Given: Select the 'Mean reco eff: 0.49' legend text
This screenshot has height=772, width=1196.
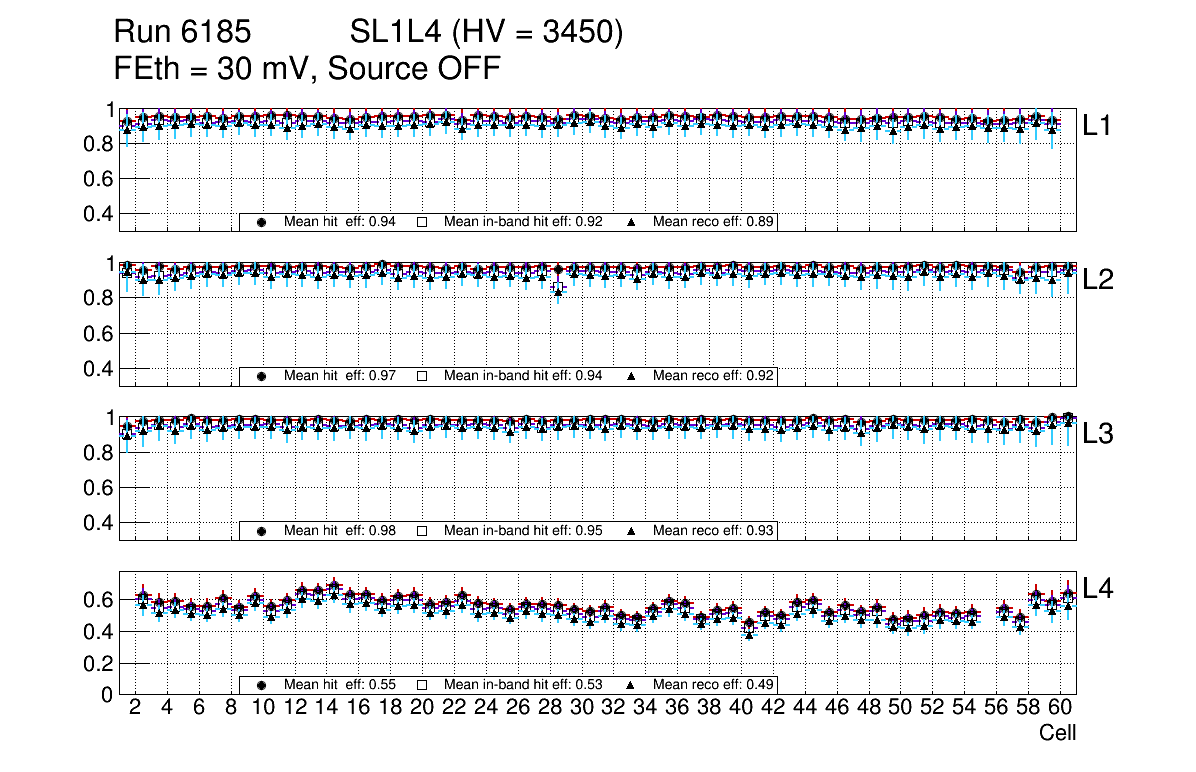Looking at the screenshot, I should [714, 685].
